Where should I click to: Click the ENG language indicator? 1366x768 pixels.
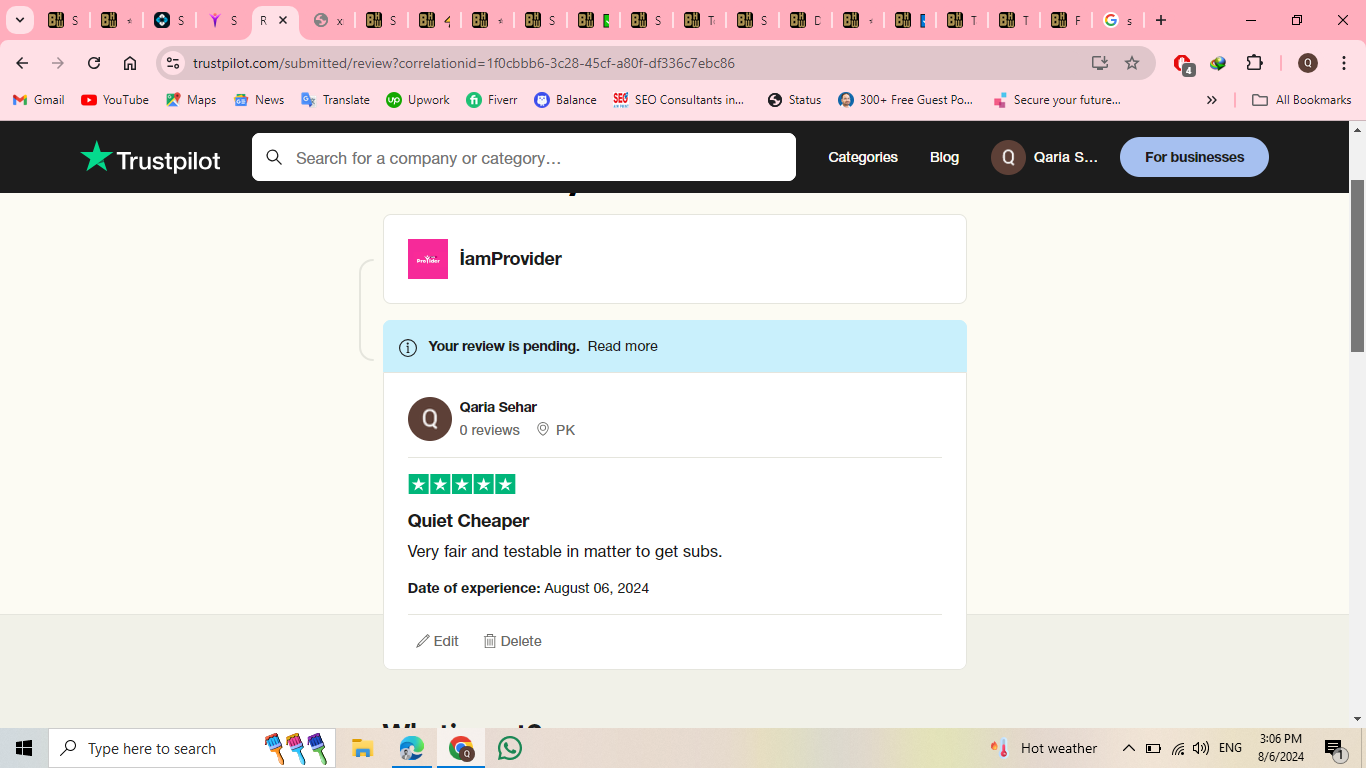1230,748
